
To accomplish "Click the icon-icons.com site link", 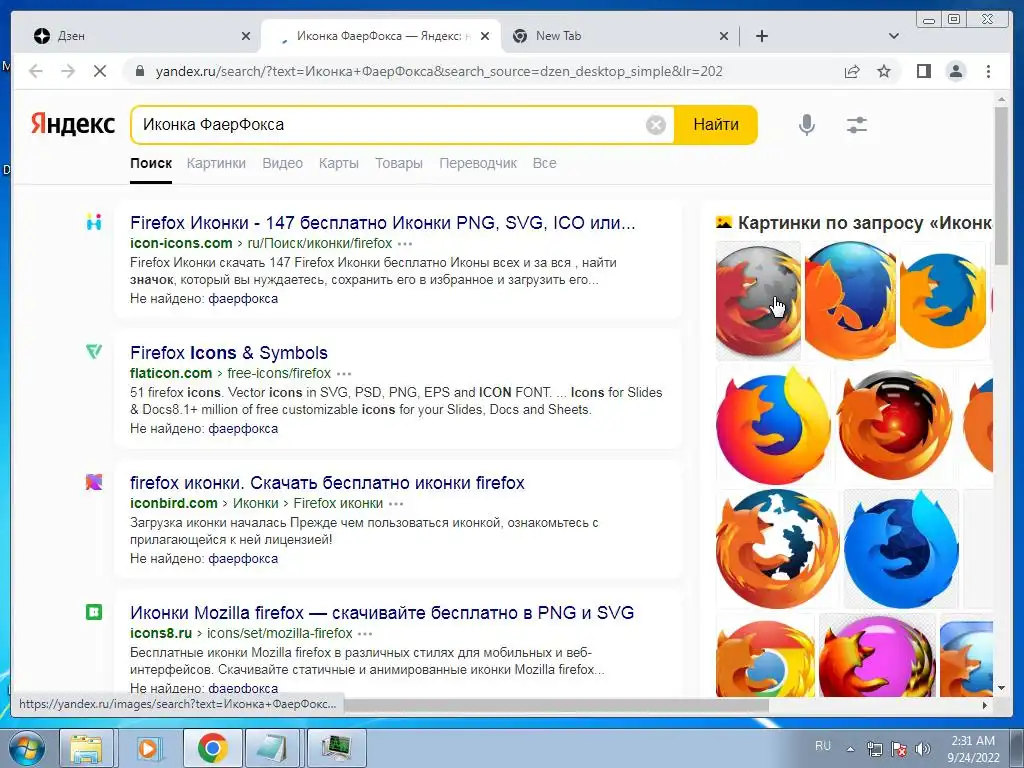I will click(x=181, y=243).
